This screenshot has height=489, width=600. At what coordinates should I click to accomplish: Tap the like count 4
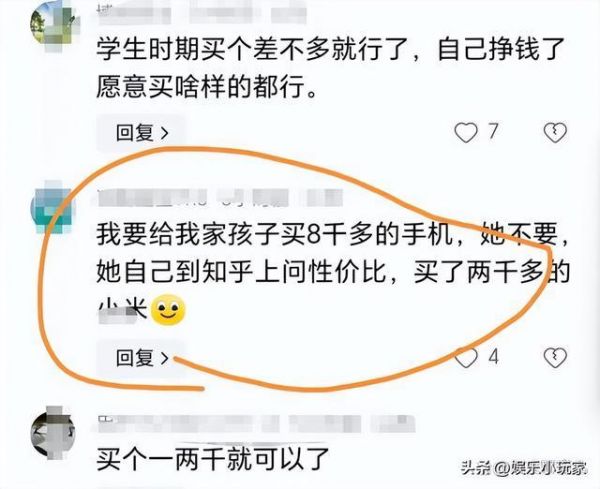[x=494, y=357]
